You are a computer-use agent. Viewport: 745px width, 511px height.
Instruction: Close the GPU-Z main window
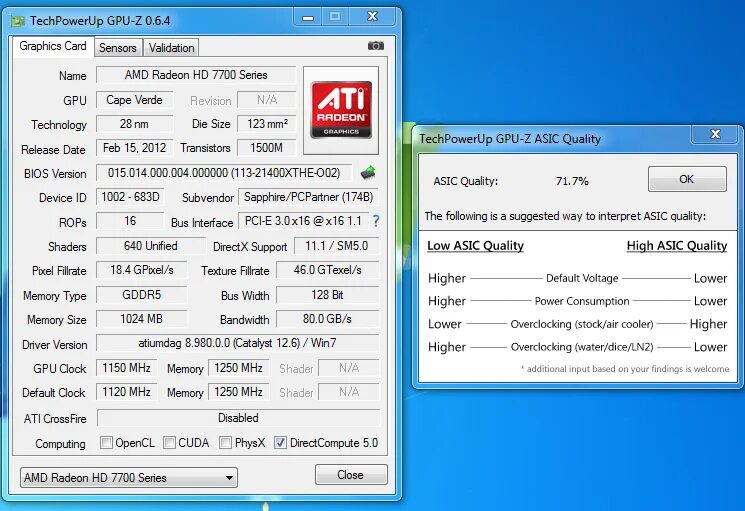tap(372, 17)
